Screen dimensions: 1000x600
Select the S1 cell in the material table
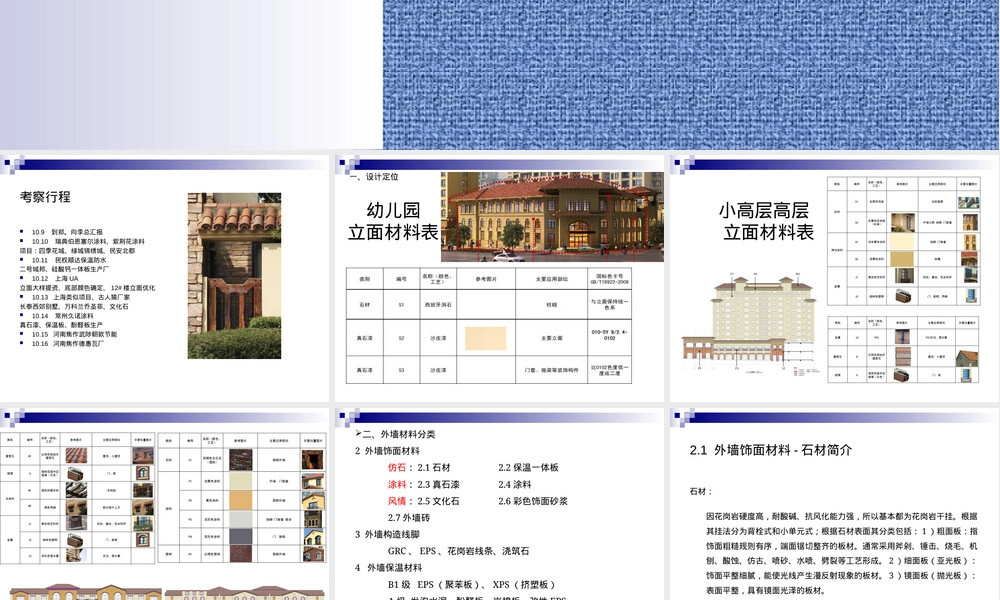pyautogui.click(x=401, y=305)
